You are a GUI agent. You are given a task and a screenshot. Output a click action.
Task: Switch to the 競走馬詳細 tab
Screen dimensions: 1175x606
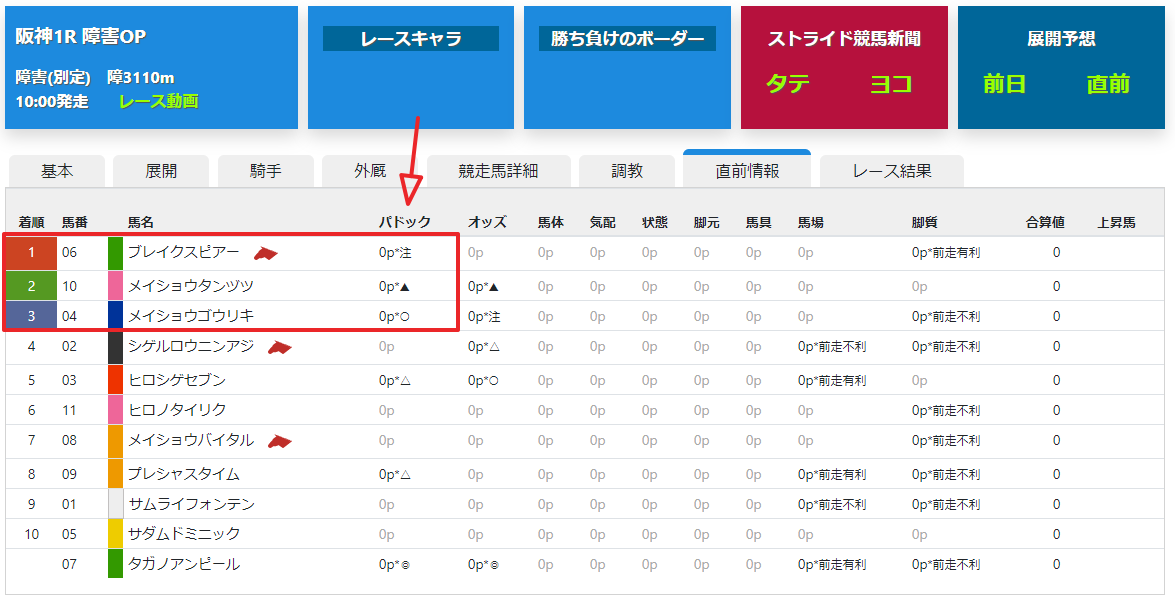click(x=498, y=172)
